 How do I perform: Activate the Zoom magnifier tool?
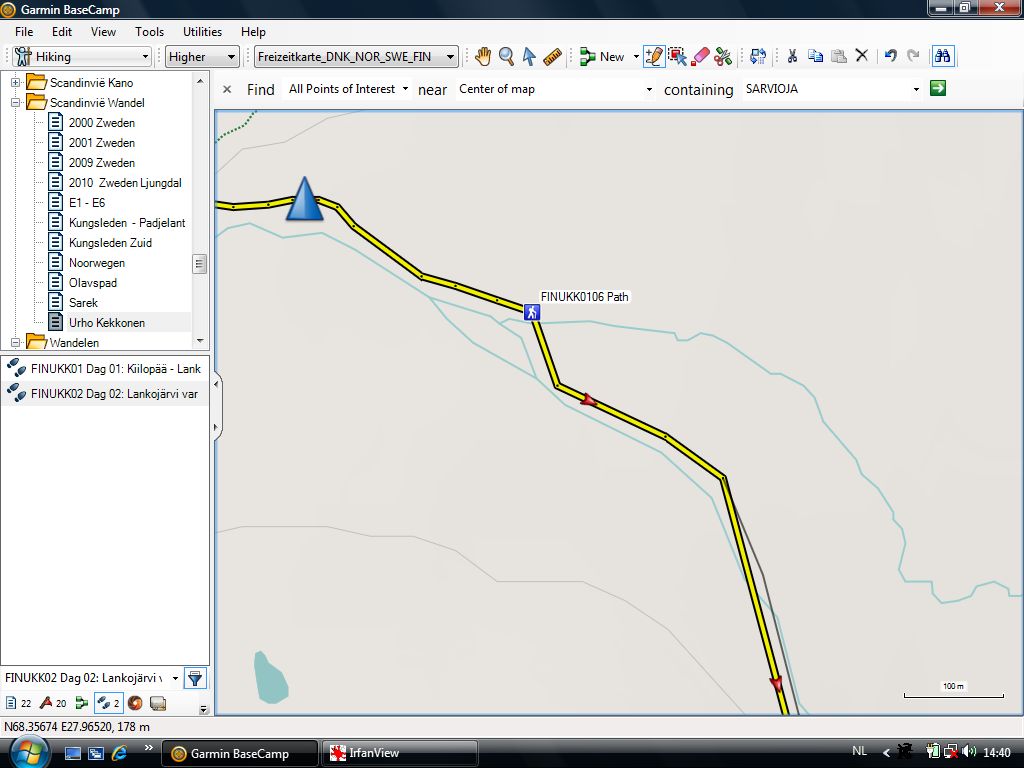coord(506,57)
